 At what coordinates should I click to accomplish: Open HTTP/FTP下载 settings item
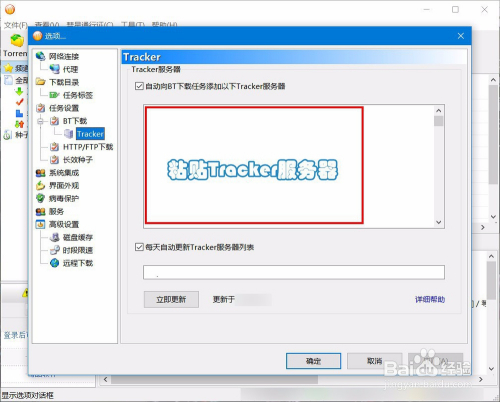pos(88,147)
